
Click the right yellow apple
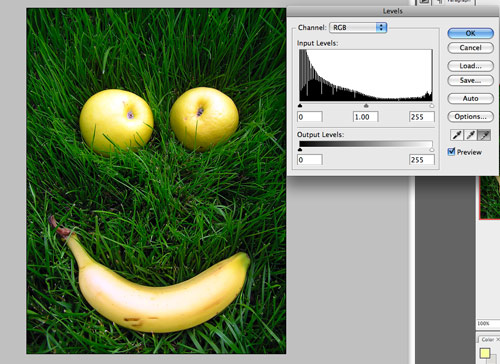(x=204, y=118)
